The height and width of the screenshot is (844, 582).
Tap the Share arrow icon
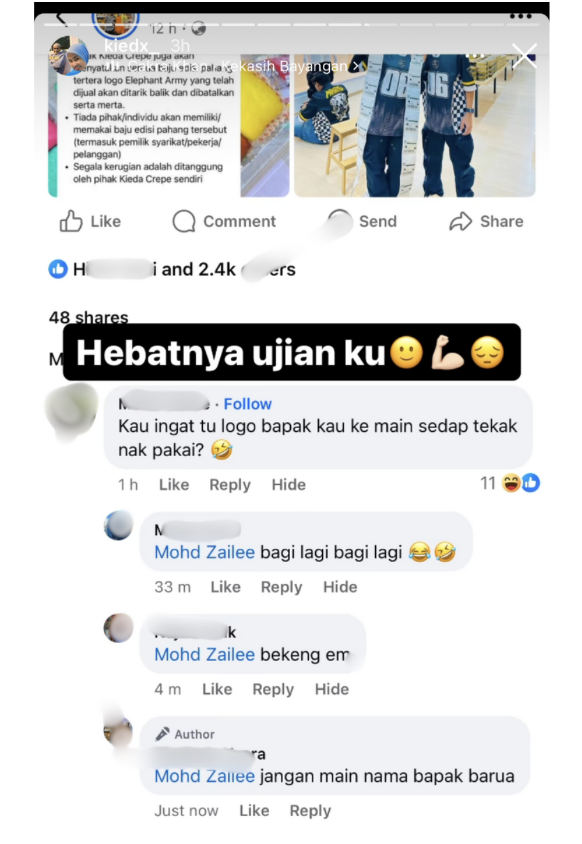pyautogui.click(x=460, y=221)
